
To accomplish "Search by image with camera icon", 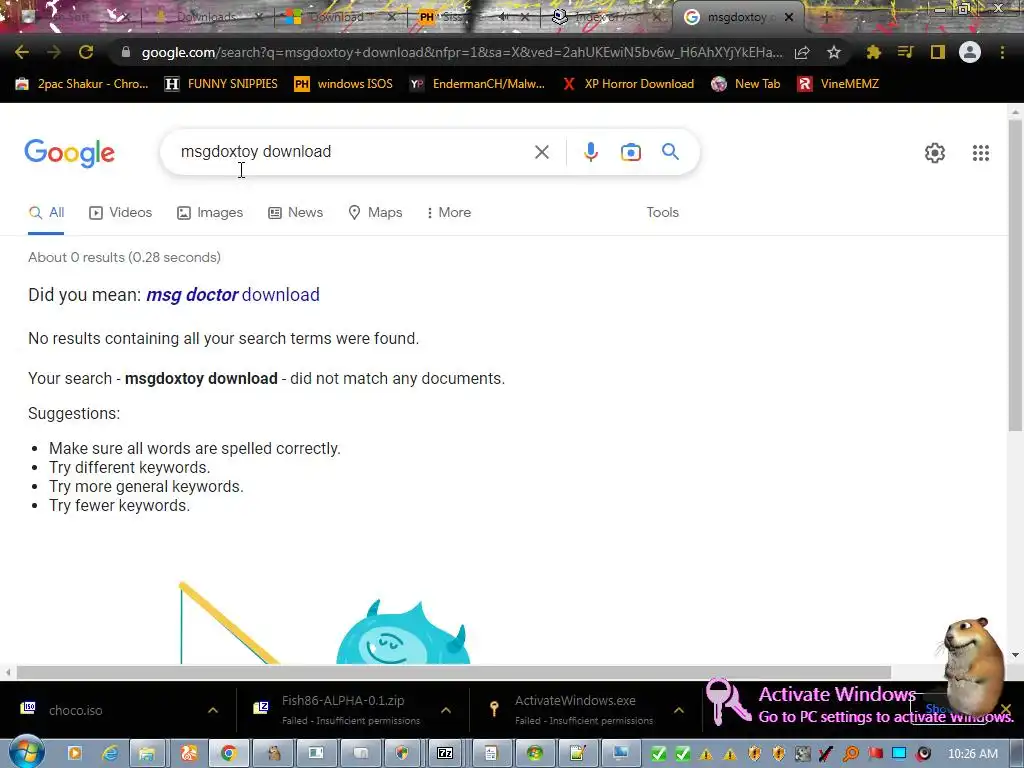I will [x=630, y=152].
